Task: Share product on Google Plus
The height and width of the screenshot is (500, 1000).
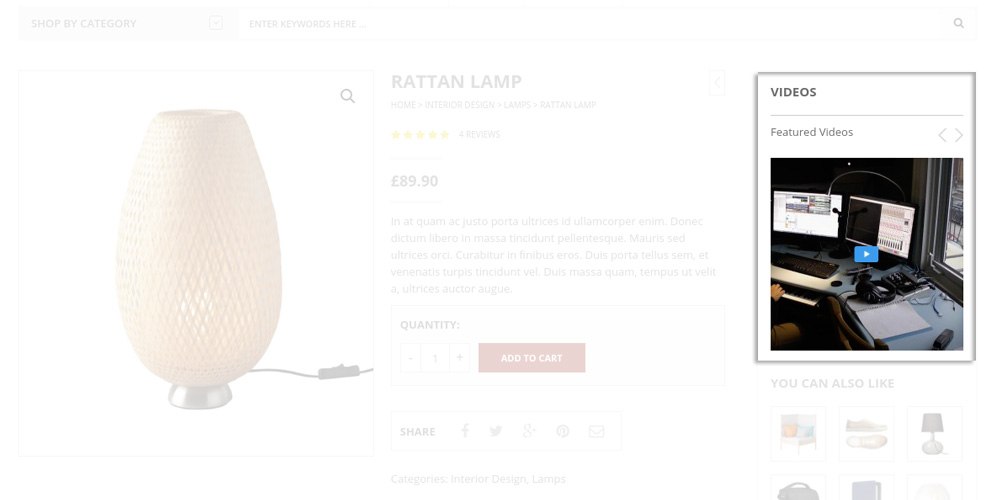Action: (529, 431)
